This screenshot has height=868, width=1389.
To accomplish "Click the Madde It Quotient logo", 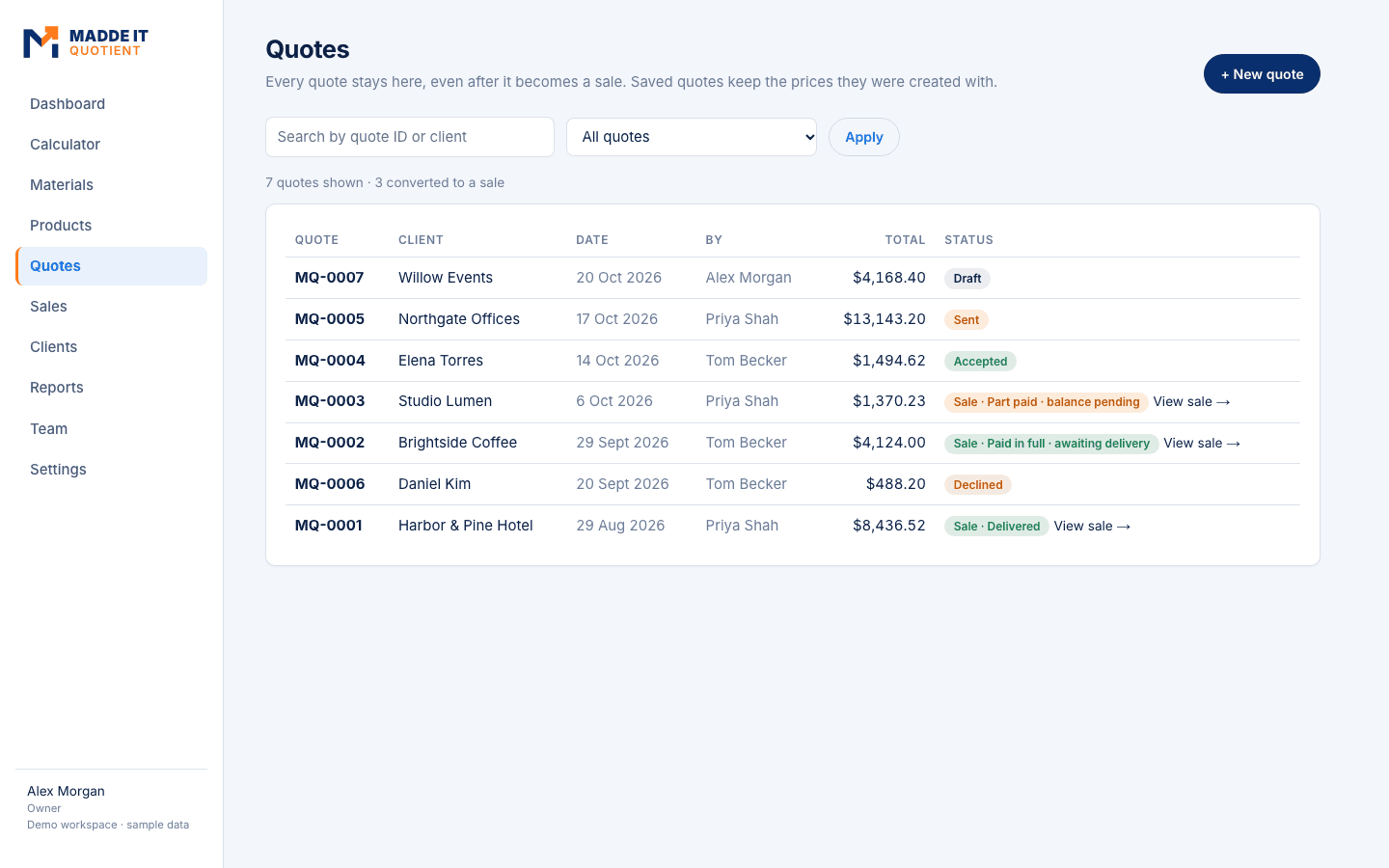I will pyautogui.click(x=86, y=42).
